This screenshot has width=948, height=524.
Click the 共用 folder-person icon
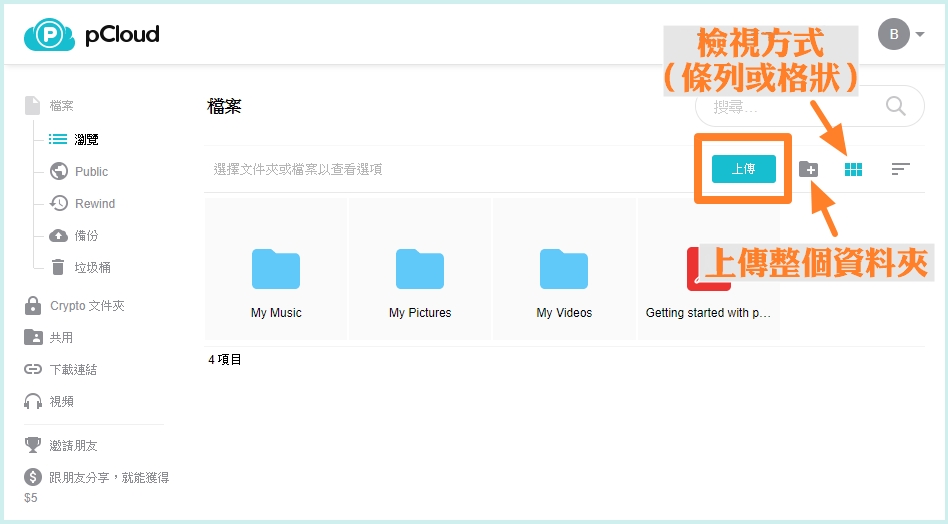pyautogui.click(x=33, y=337)
